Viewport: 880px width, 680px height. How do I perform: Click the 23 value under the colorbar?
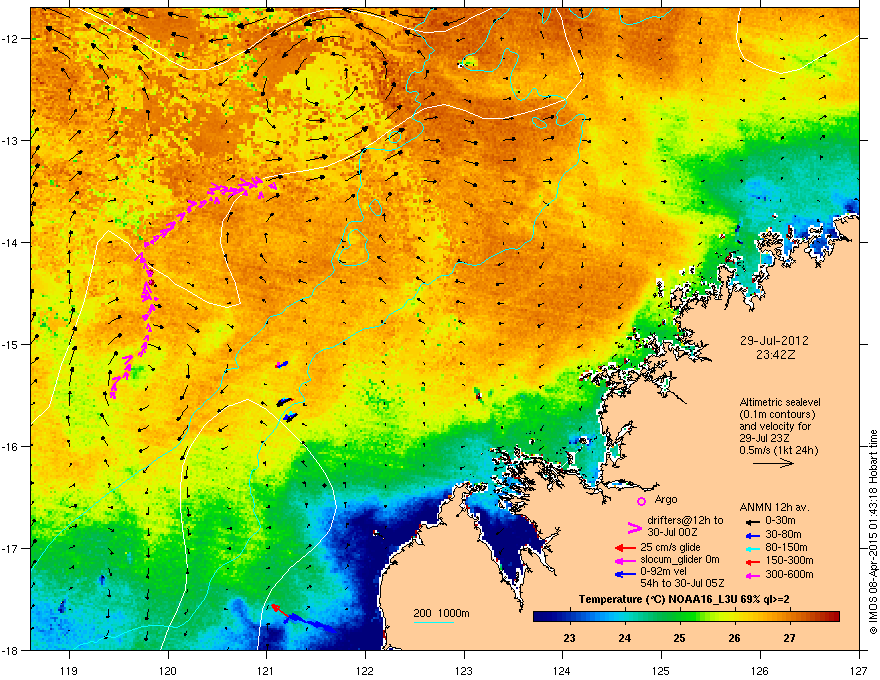pyautogui.click(x=570, y=638)
